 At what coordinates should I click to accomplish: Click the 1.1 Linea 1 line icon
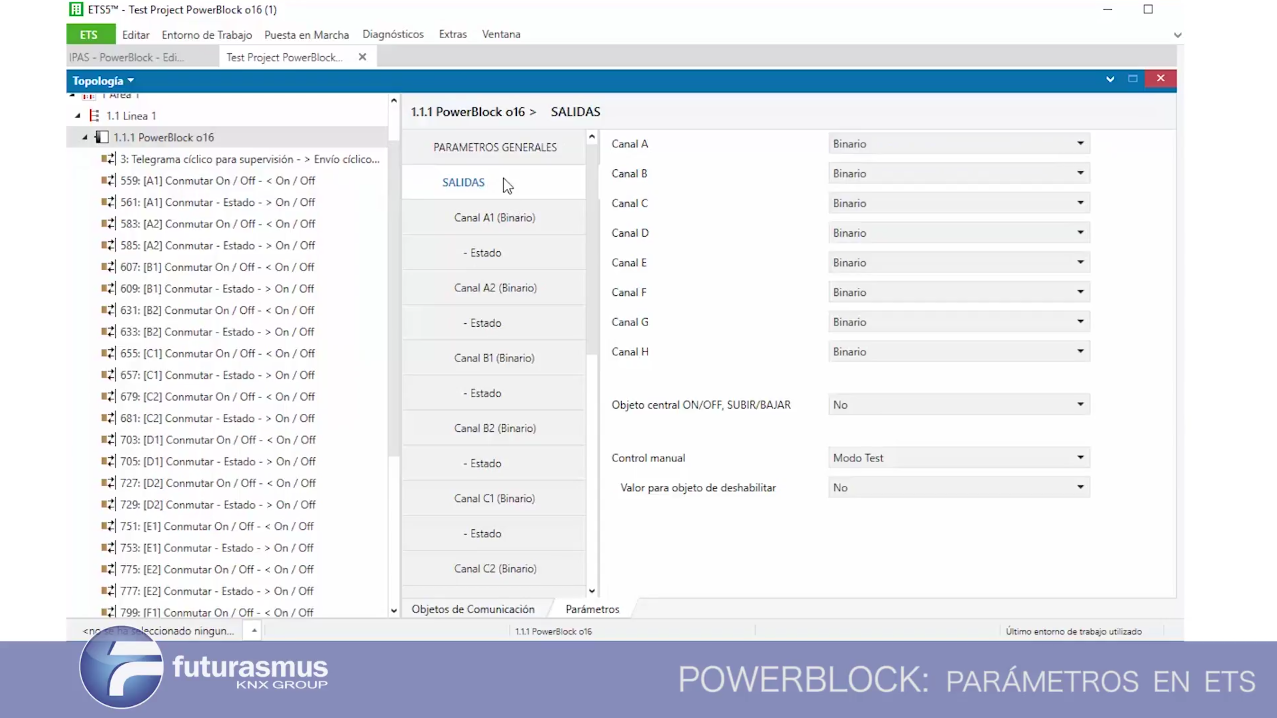tap(94, 116)
